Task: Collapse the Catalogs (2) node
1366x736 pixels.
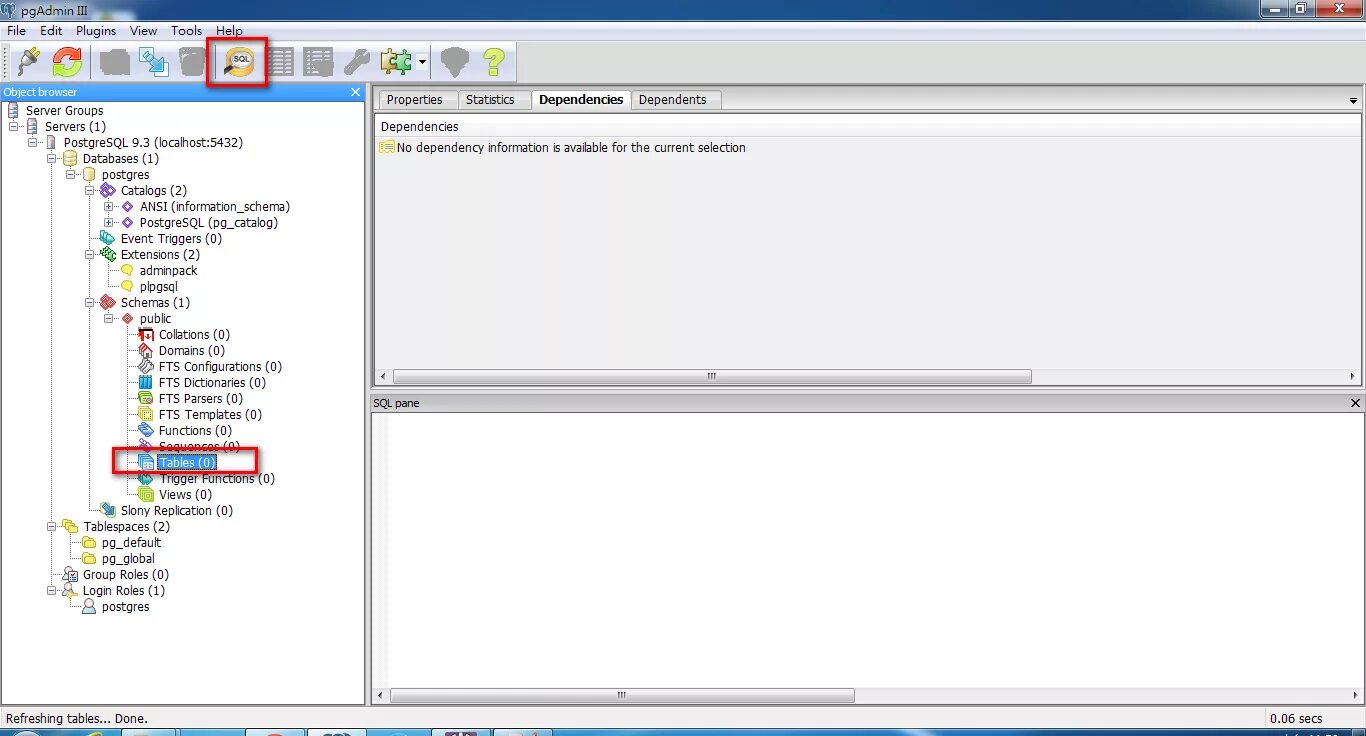Action: [x=90, y=191]
